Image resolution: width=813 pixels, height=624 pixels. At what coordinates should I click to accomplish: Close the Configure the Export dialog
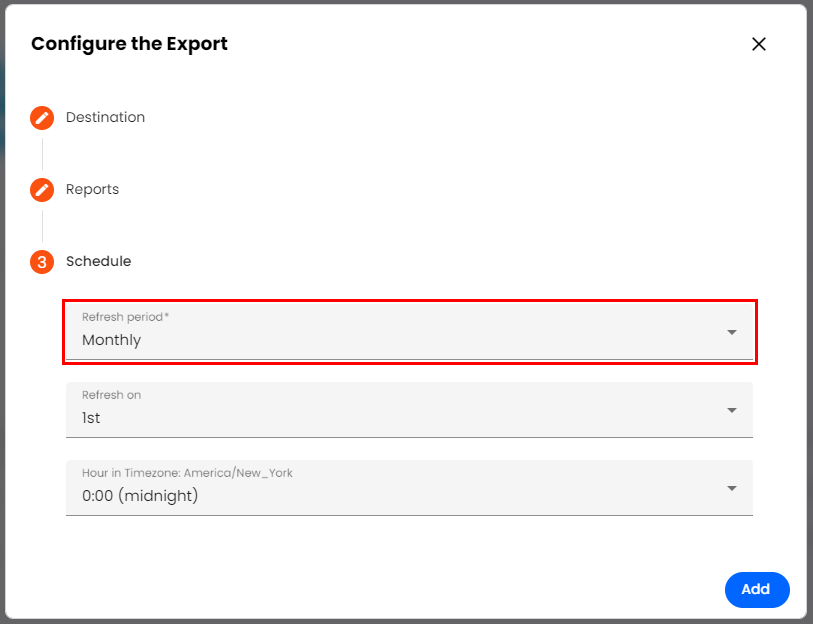point(759,44)
